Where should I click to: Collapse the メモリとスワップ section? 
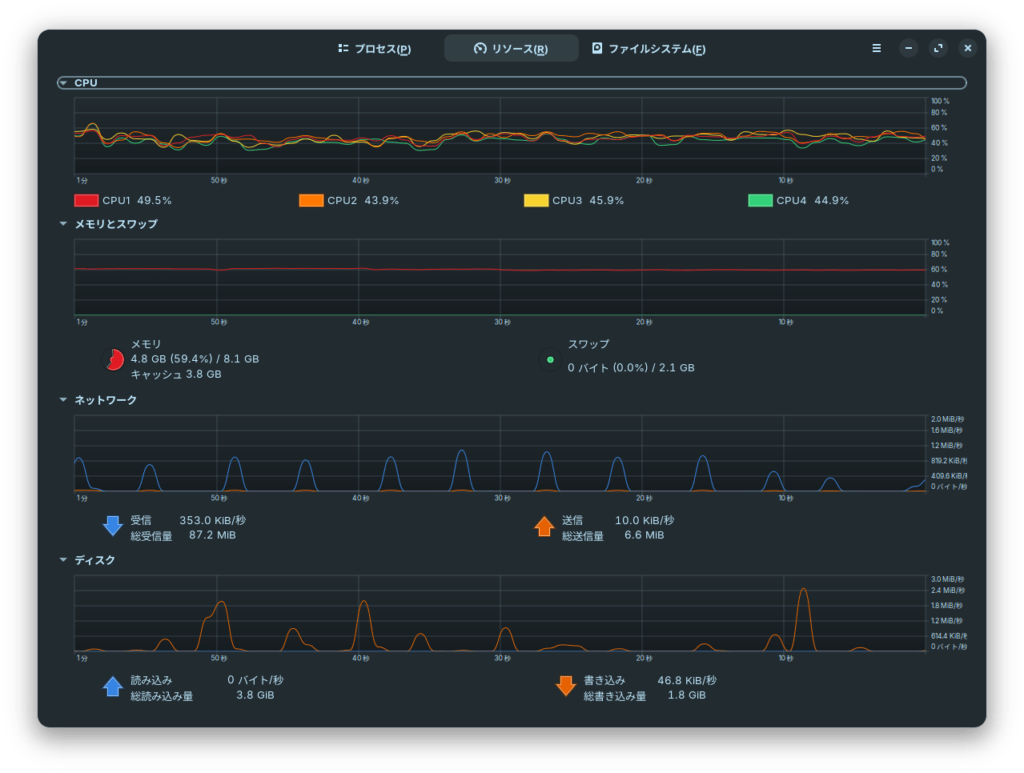click(63, 224)
